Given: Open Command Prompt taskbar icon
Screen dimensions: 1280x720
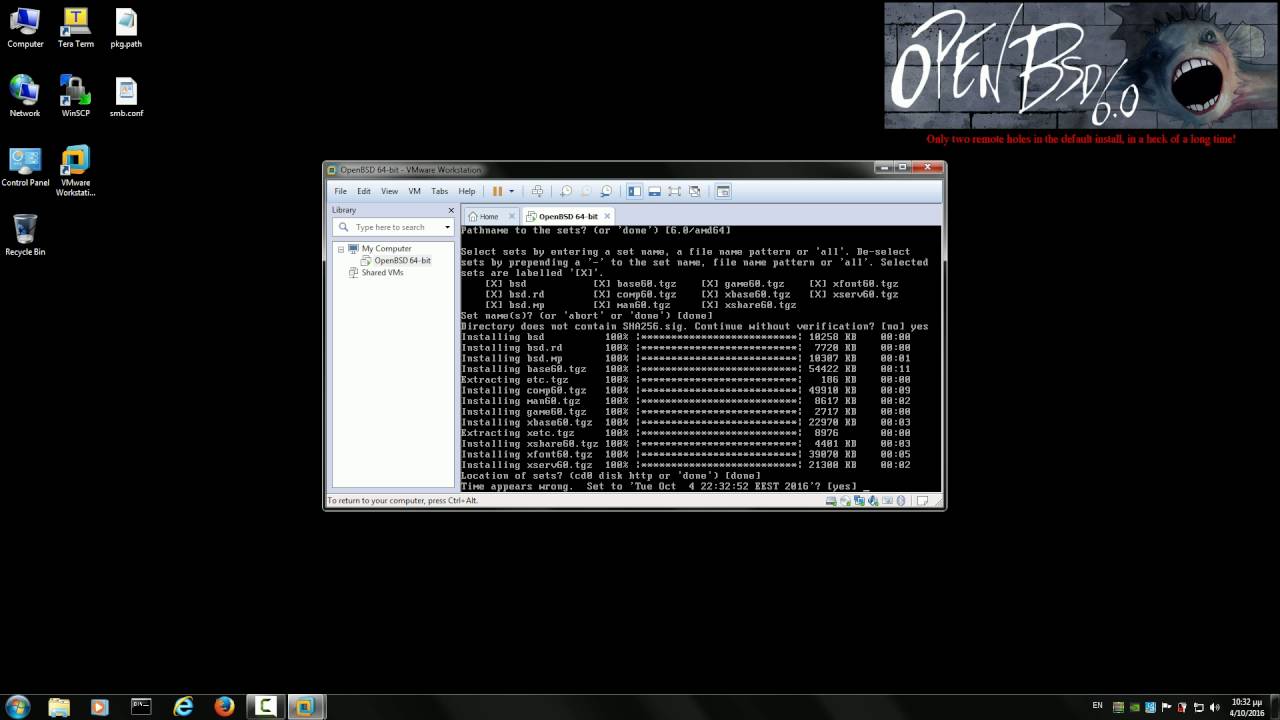Looking at the screenshot, I should (141, 707).
